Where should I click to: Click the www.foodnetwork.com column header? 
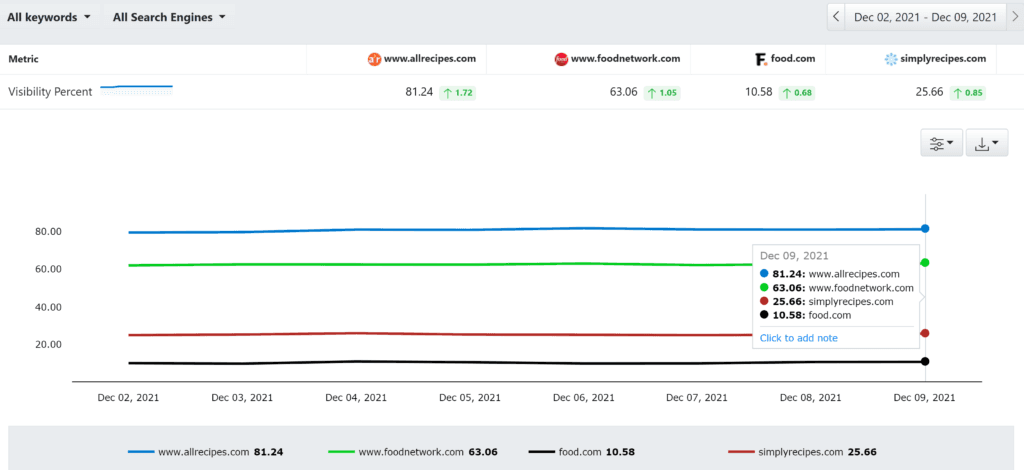click(626, 59)
